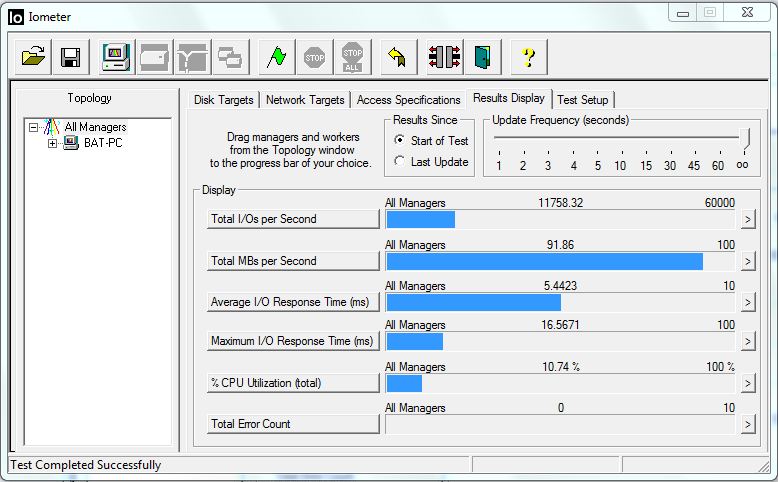Open arrow next to Maximum I/O Response Time bar
Viewport: 778px width, 482px height.
pos(748,341)
